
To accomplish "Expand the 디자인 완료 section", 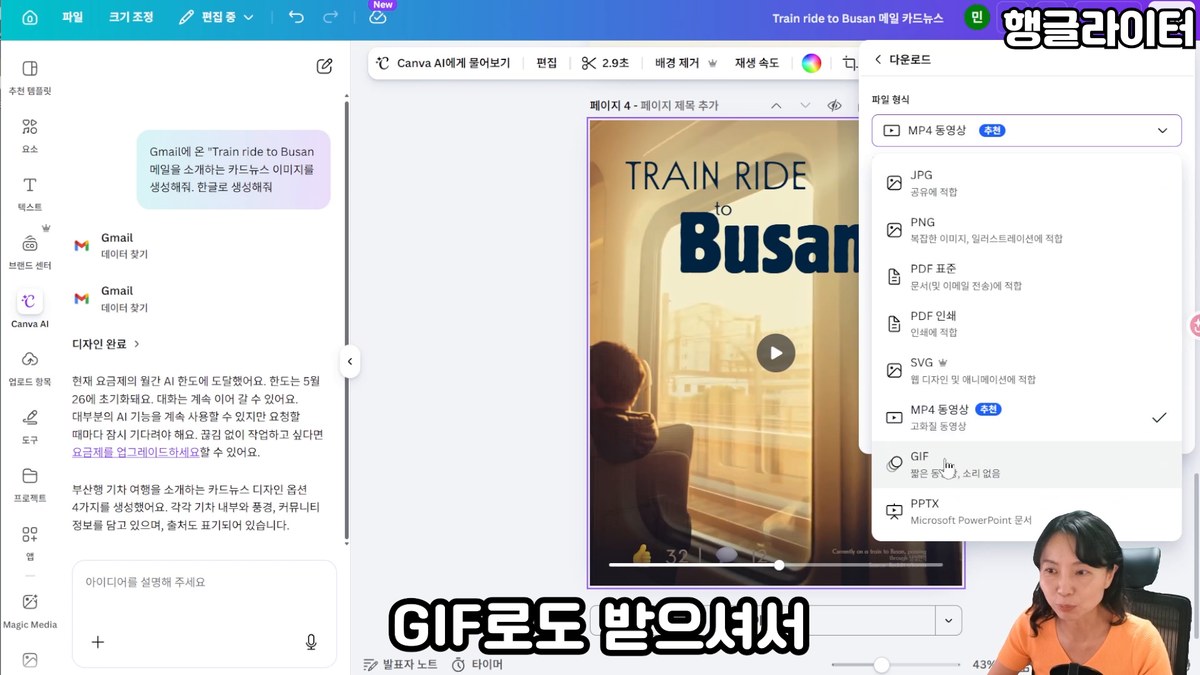I will coord(106,344).
